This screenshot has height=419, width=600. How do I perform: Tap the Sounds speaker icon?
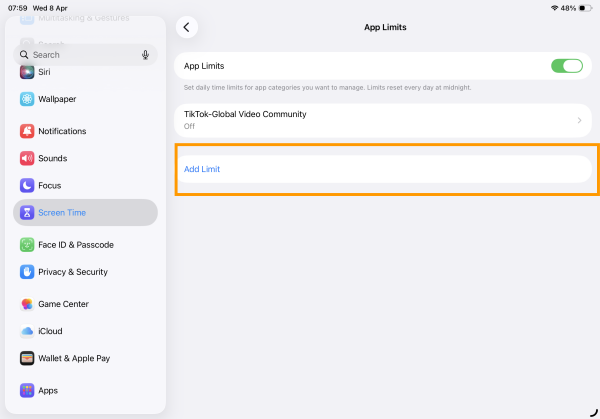click(27, 158)
